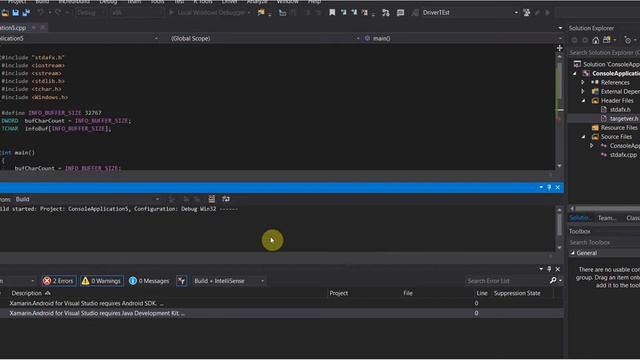
Task: Click Search Error List field
Action: pyautogui.click(x=506, y=281)
